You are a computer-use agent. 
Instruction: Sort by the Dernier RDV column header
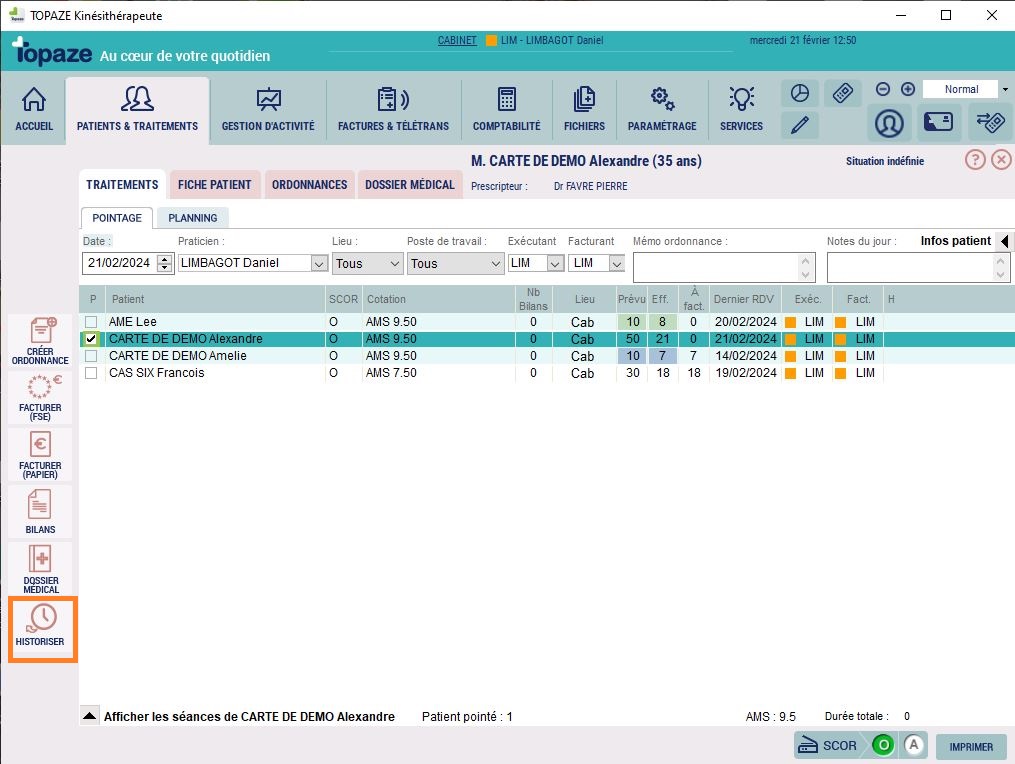(744, 299)
